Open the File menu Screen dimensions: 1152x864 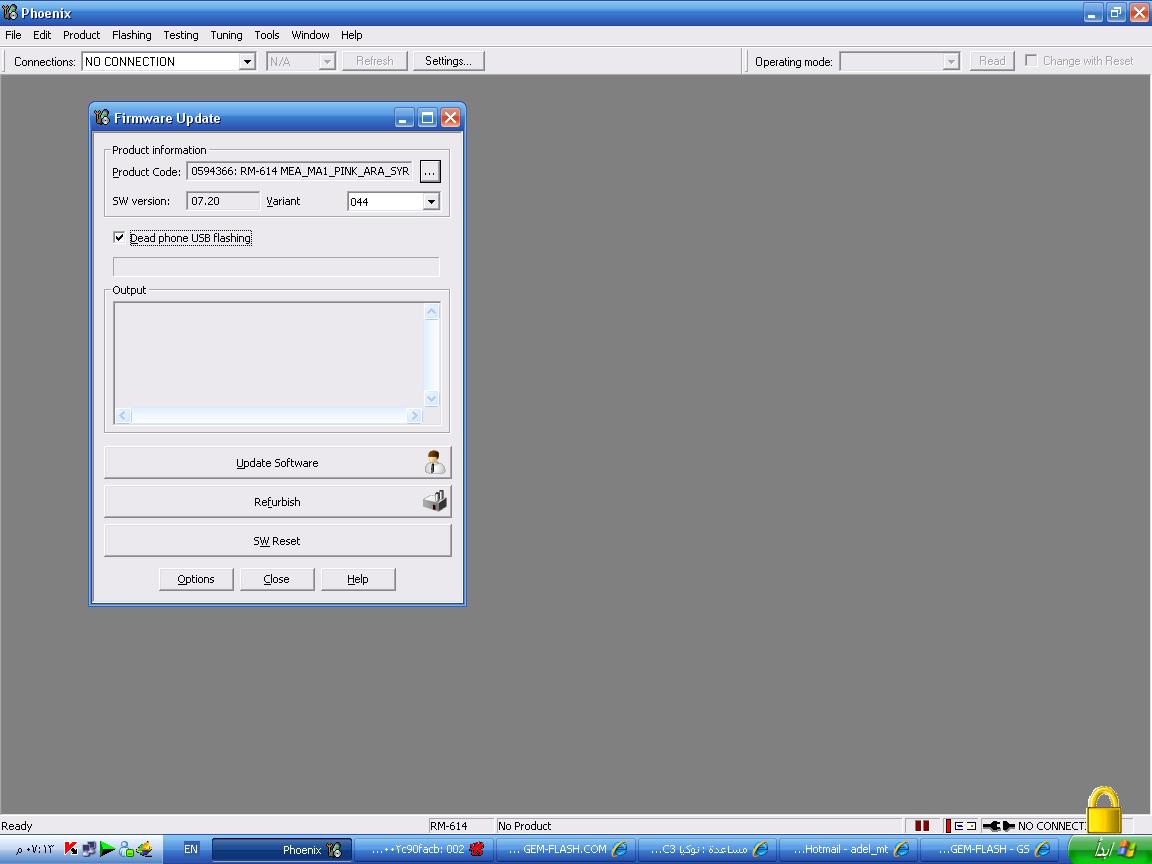13,35
